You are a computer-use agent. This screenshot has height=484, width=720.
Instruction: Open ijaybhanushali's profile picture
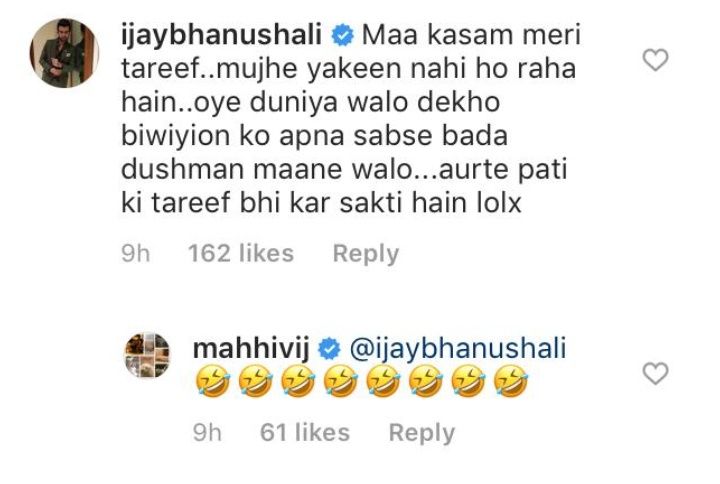[x=64, y=53]
